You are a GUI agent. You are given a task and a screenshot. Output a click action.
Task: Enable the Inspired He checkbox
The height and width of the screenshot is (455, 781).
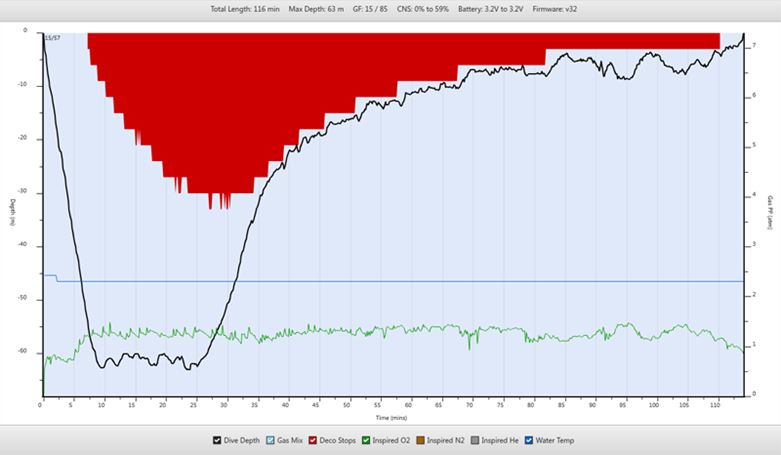(475, 440)
